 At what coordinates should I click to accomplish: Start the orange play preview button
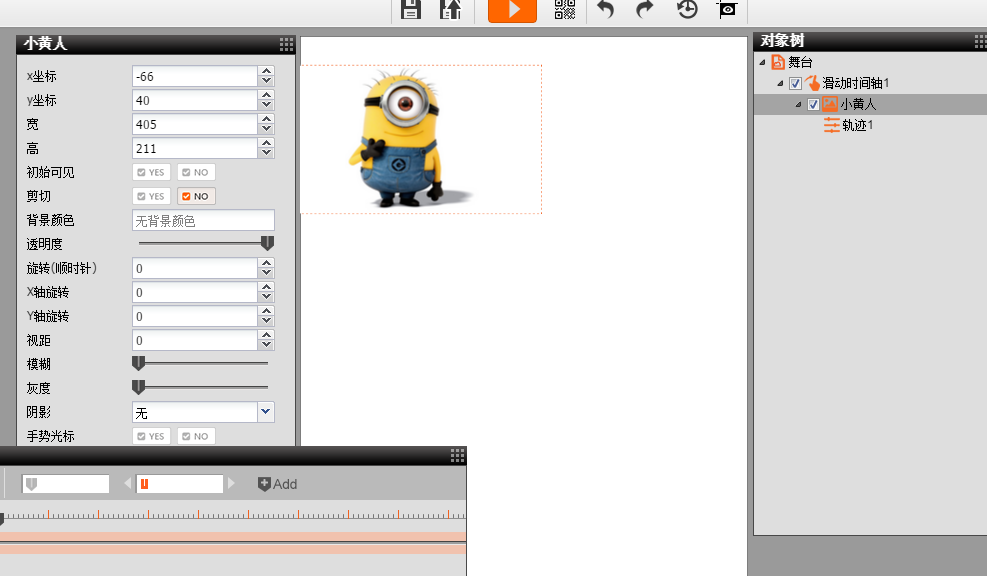point(512,11)
